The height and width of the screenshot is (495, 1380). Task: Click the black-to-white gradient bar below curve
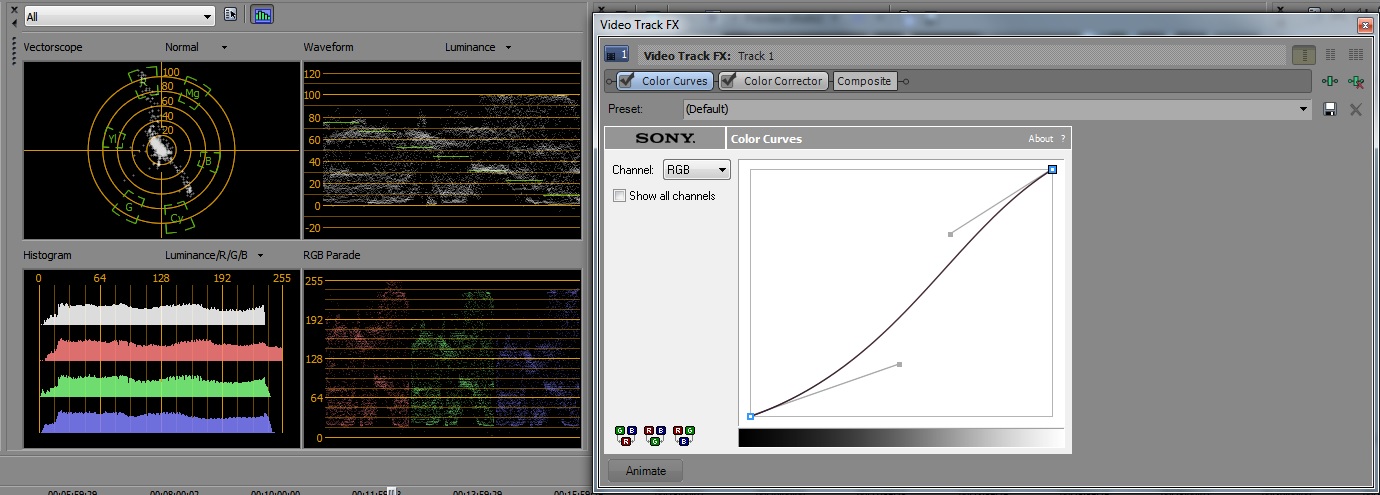pos(901,438)
